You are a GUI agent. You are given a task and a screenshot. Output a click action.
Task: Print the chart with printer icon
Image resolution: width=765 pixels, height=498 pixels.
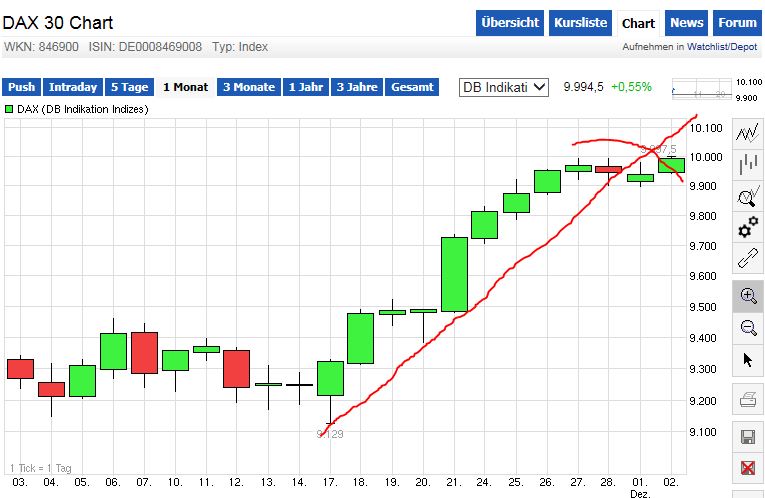click(748, 399)
